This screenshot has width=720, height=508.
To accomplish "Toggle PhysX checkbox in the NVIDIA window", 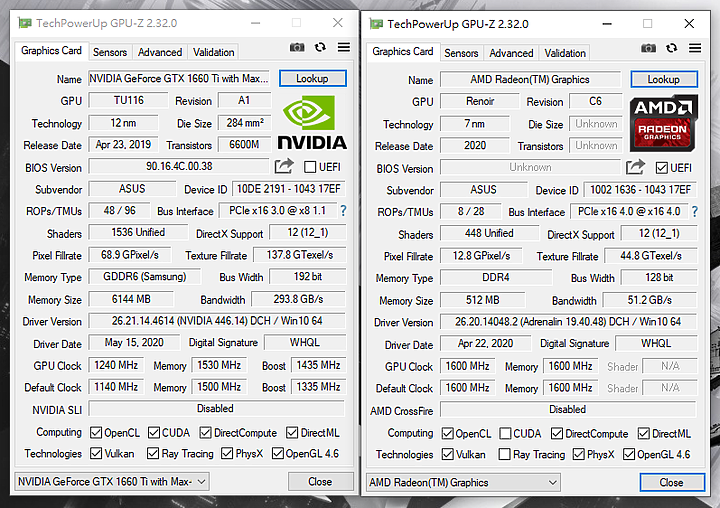I will coord(227,454).
